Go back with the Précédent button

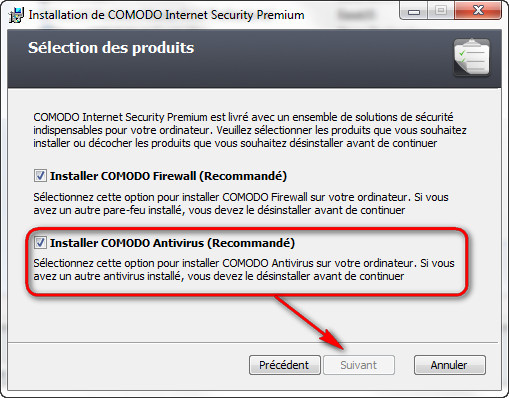click(285, 365)
